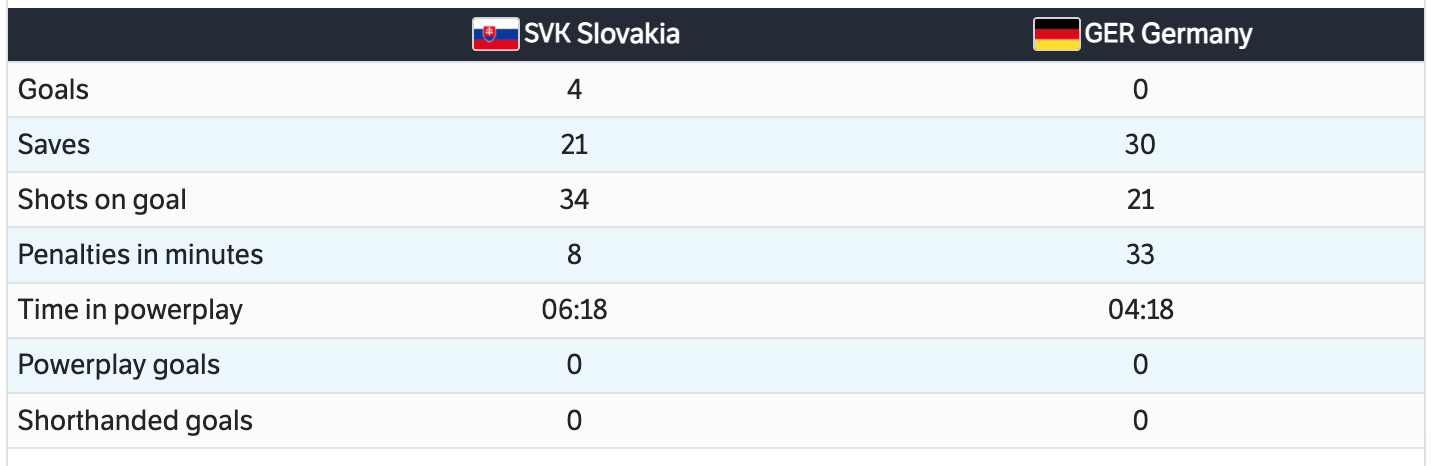Click Germany's saves value 30
Image resolution: width=1431 pixels, height=466 pixels.
coord(1140,145)
